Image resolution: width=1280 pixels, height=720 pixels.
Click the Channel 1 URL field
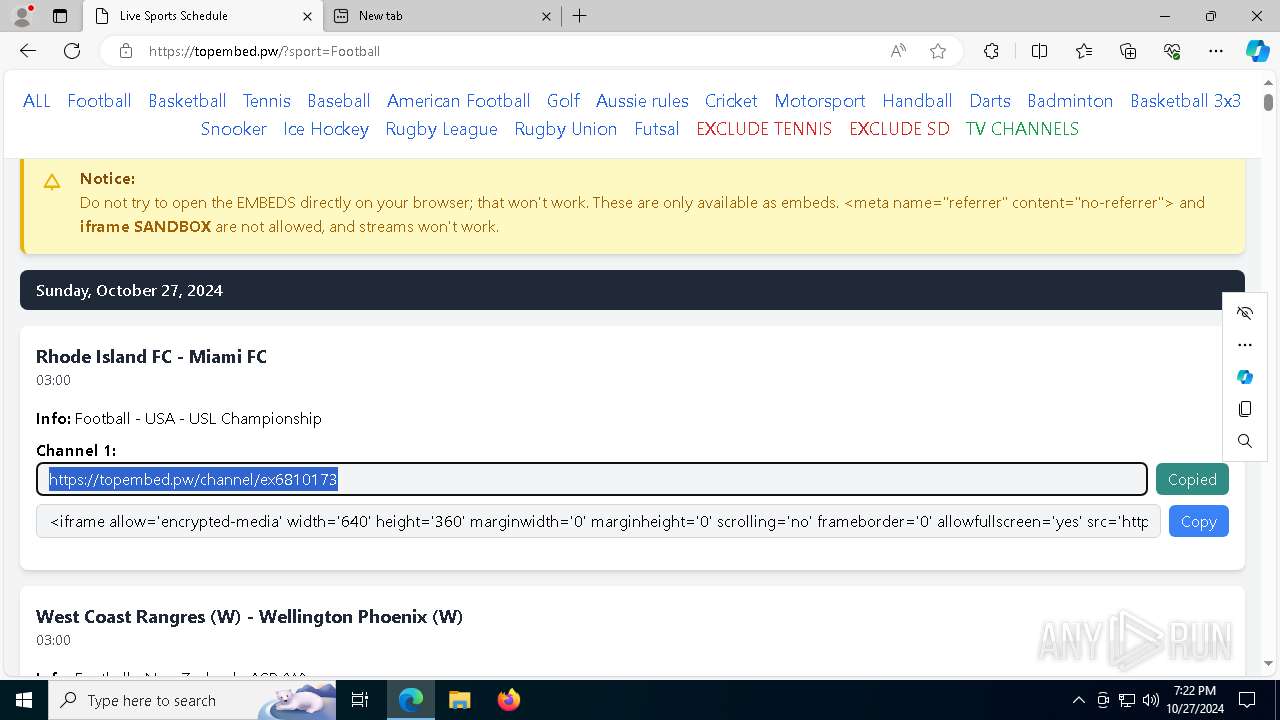coord(592,479)
